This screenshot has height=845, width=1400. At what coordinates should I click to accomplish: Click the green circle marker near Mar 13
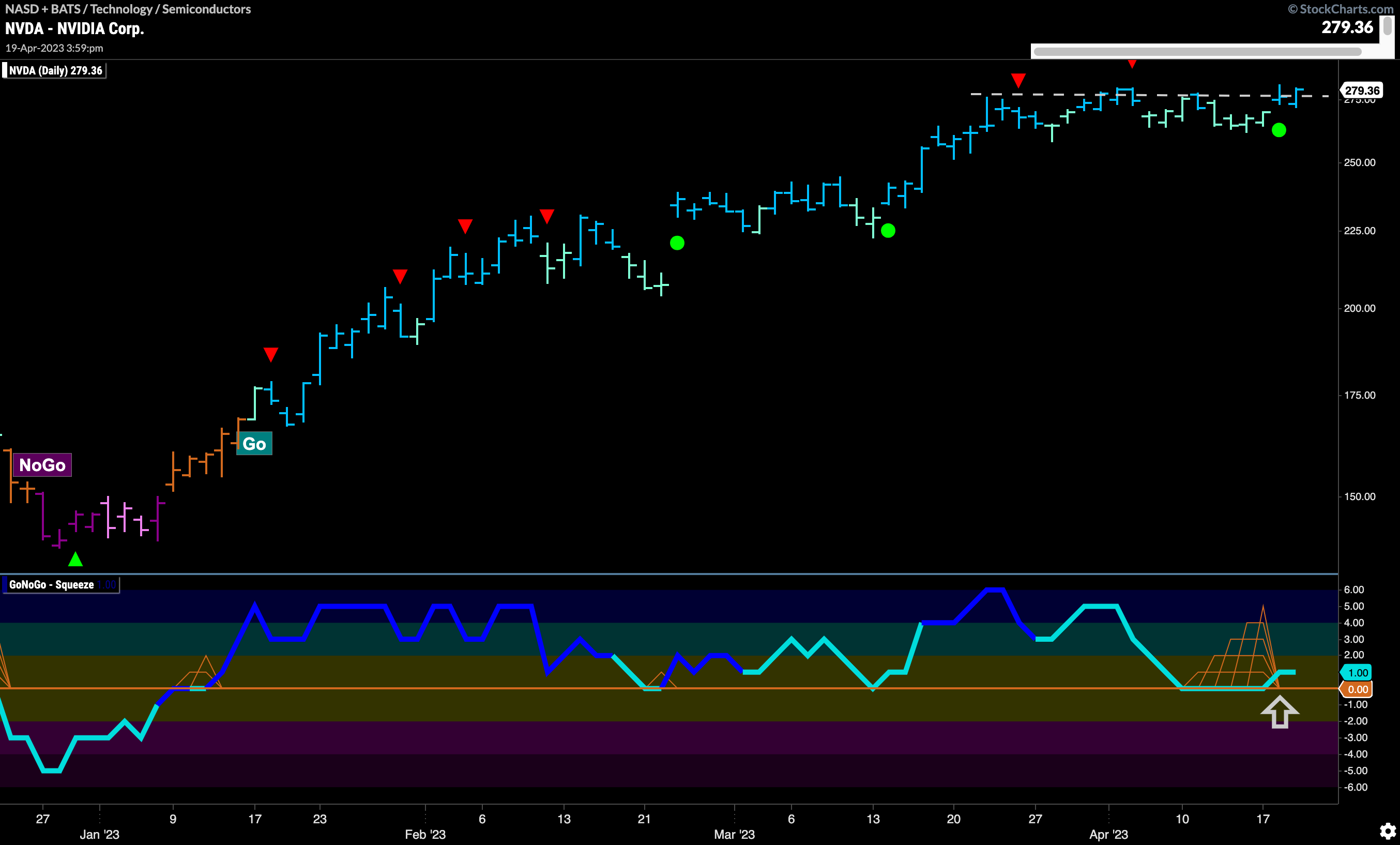pos(888,231)
